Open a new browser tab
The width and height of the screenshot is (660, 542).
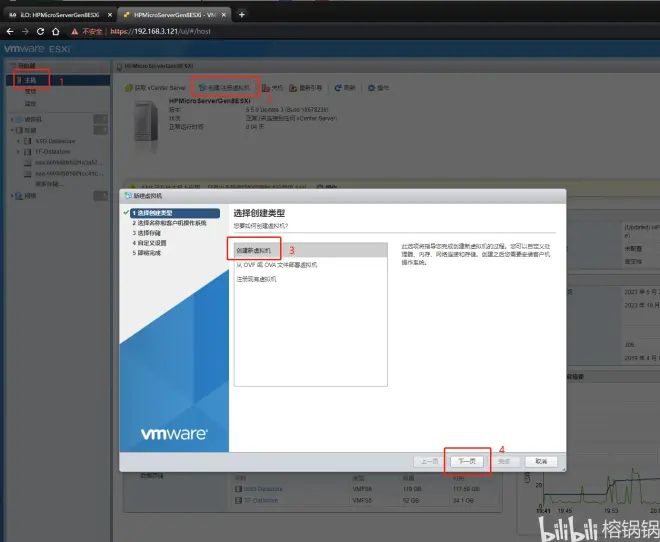(x=242, y=15)
